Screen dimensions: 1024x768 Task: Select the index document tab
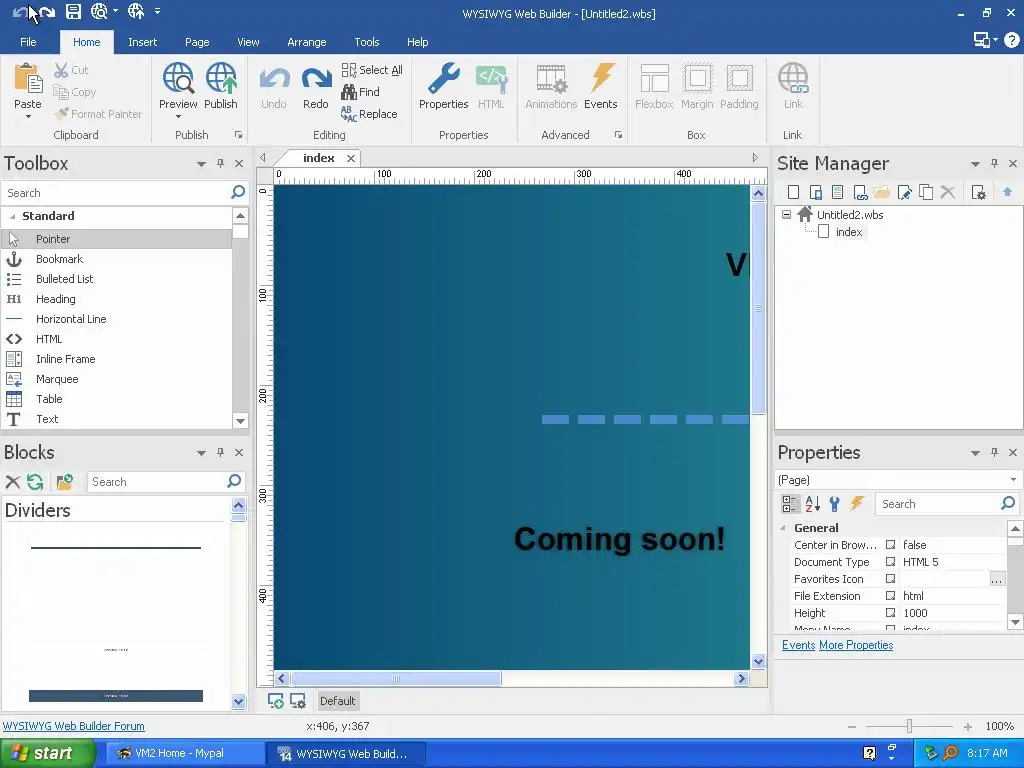[319, 158]
